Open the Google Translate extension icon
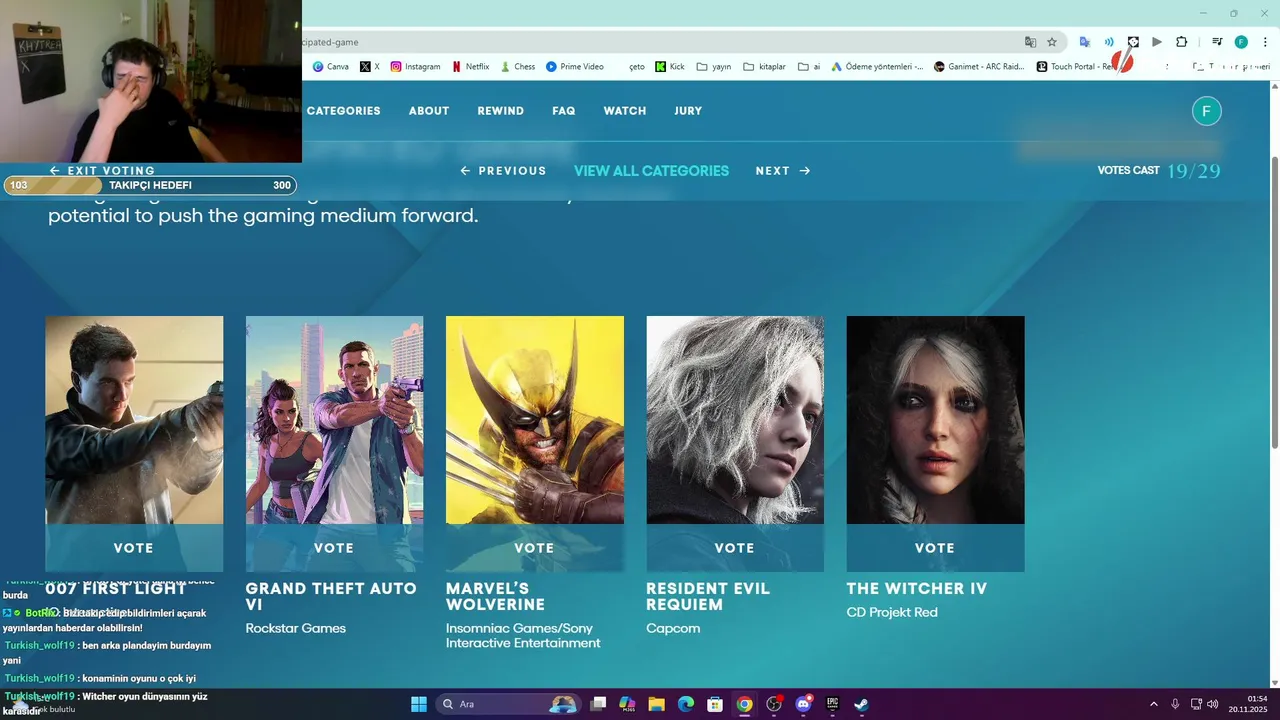1280x720 pixels. click(x=1085, y=42)
